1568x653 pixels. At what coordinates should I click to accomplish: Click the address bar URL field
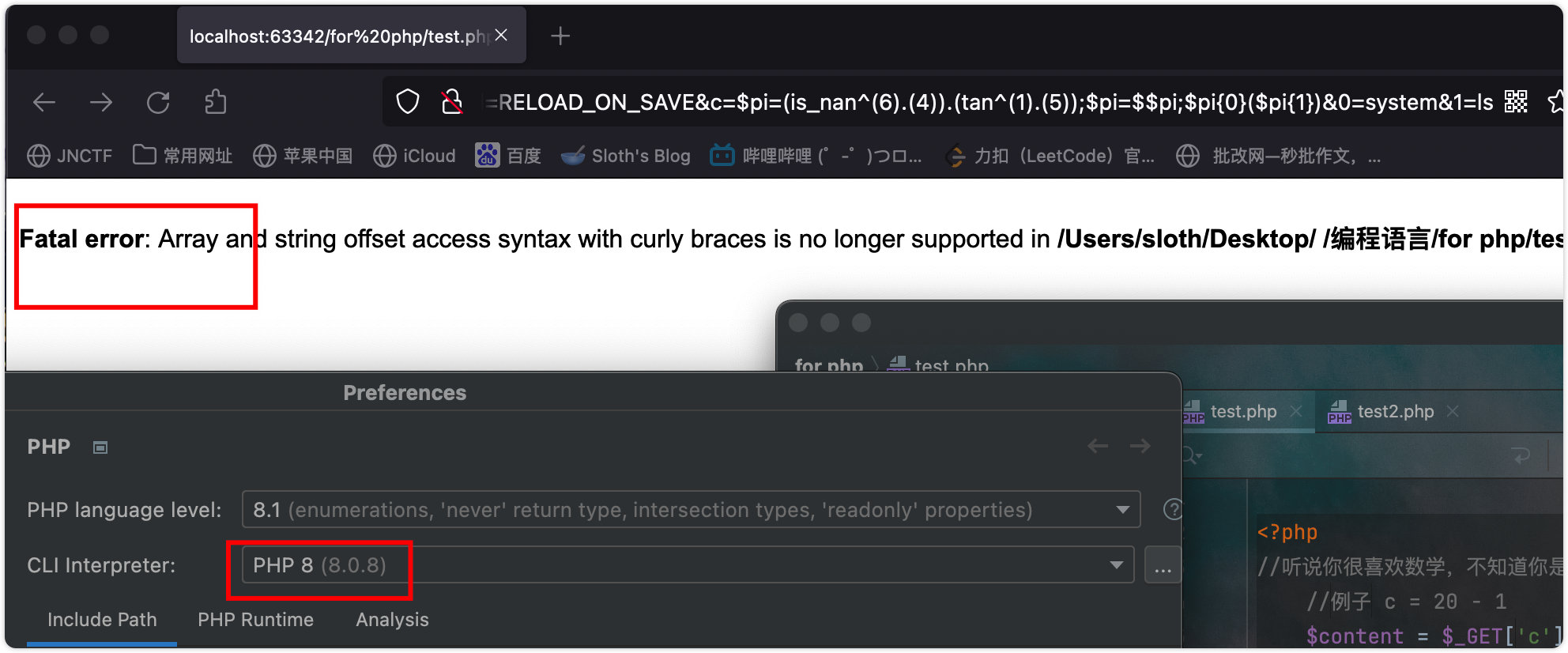(948, 103)
